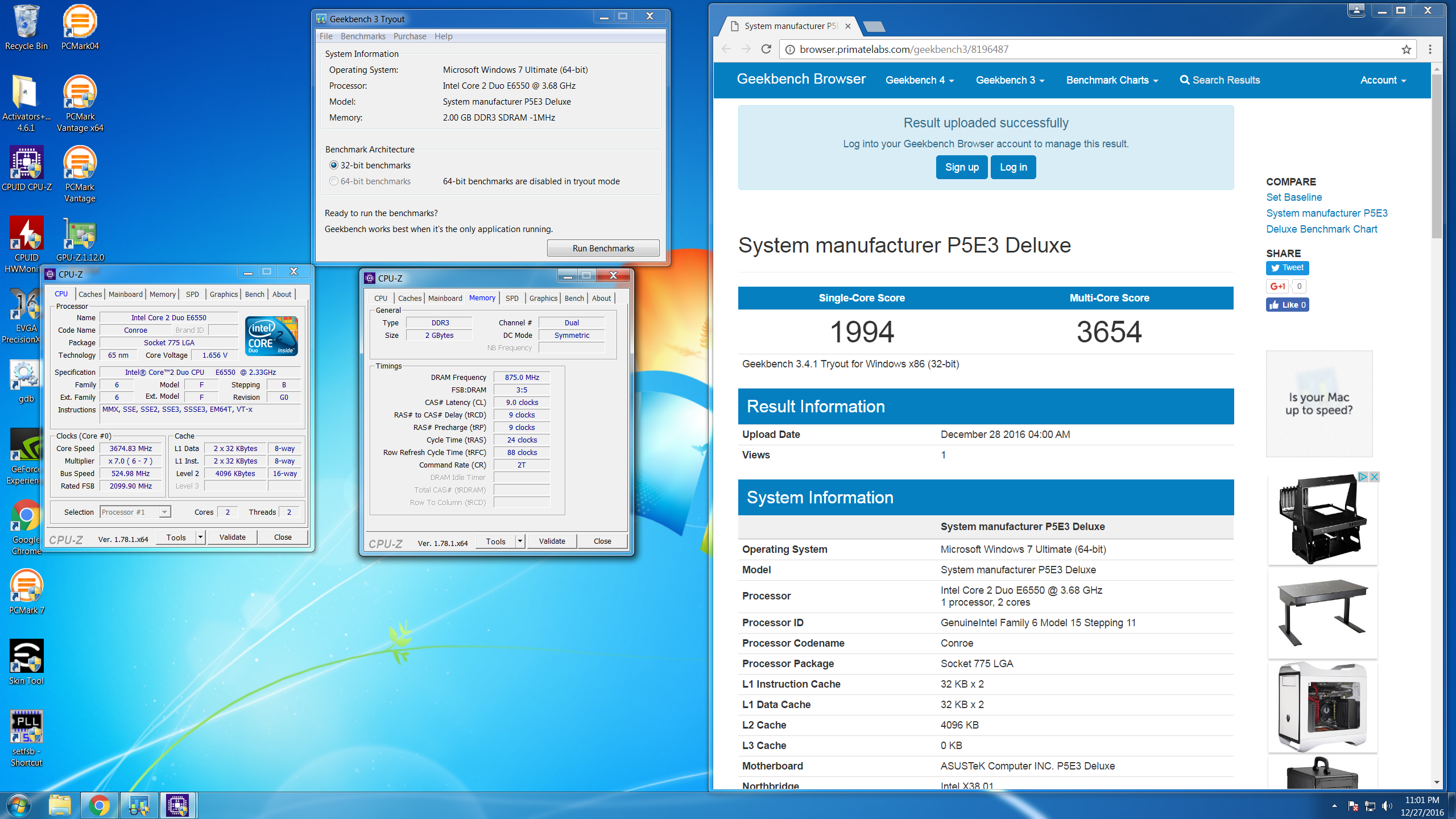This screenshot has height=819, width=1456.
Task: Launch Skin Tool desktop shortcut
Action: [26, 662]
